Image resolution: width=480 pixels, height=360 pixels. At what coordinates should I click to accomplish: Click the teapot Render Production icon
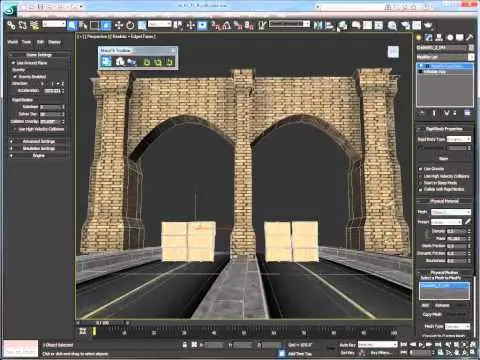coord(429,25)
